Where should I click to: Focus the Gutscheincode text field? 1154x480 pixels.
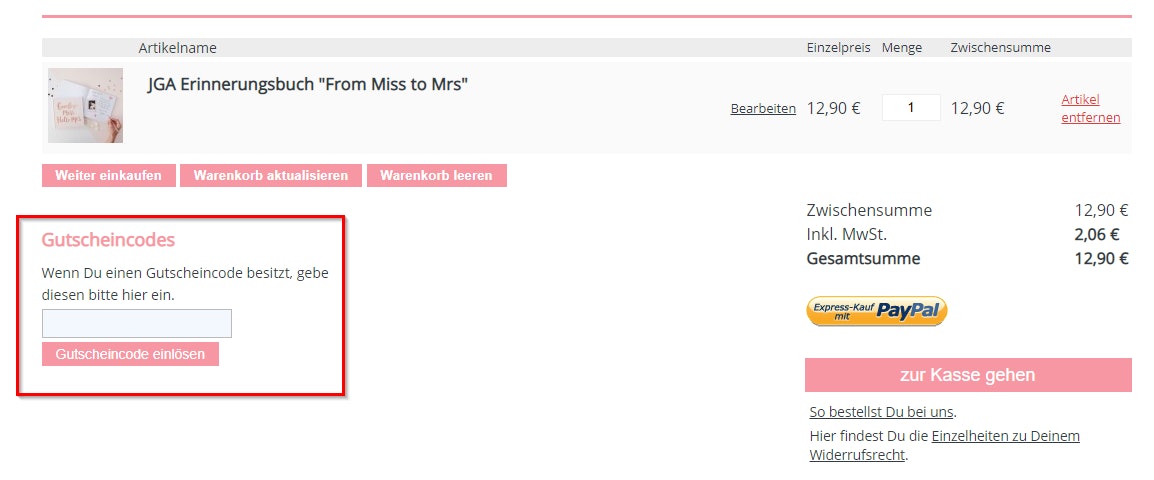point(137,323)
